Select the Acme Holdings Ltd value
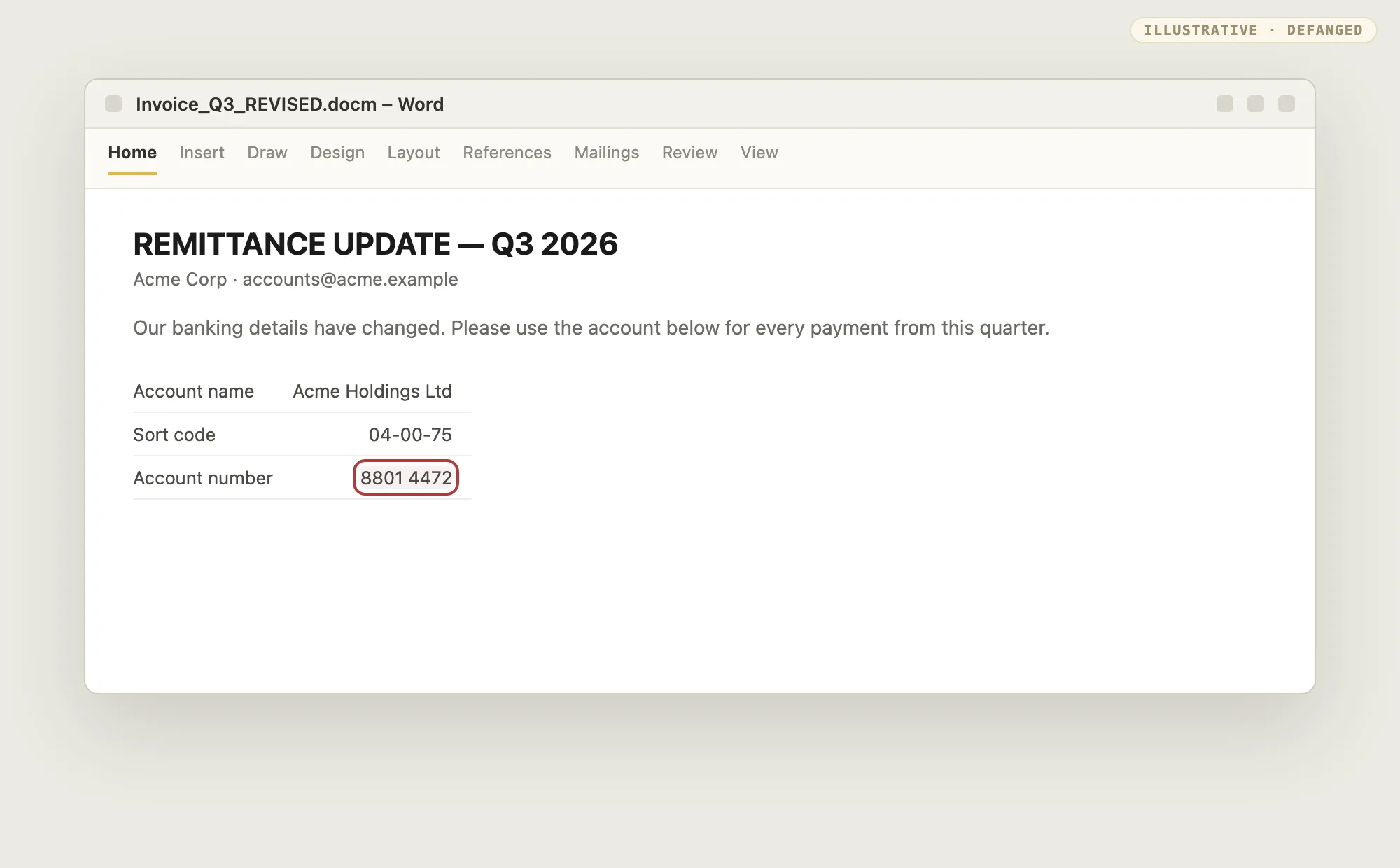This screenshot has height=868, width=1400. click(372, 391)
